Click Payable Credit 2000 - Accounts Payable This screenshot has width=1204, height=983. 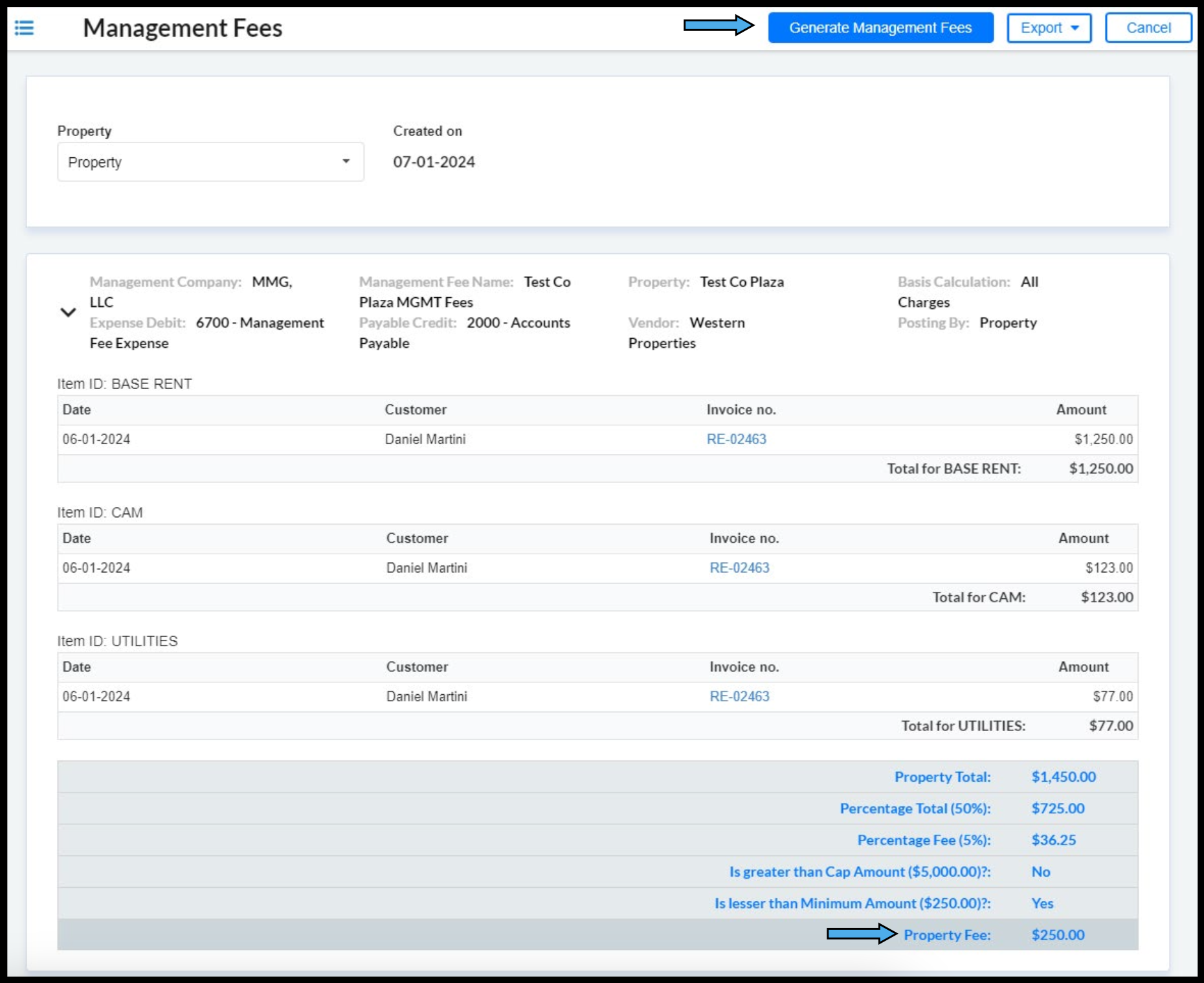[x=465, y=333]
